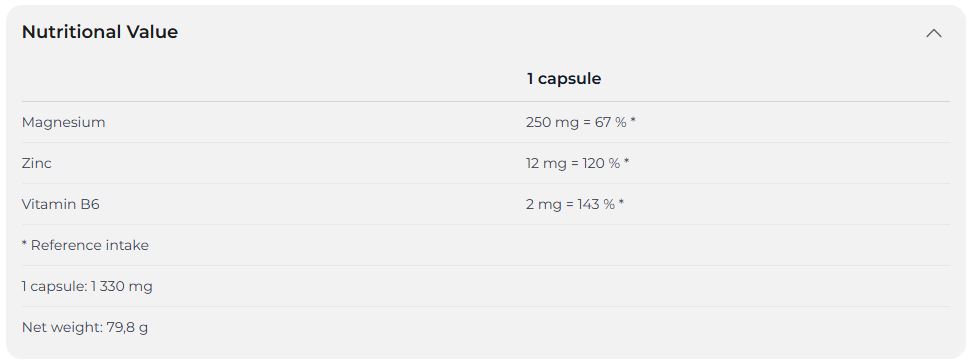Click the Vitamin B6 row label
972x364 pixels.
[x=61, y=205]
